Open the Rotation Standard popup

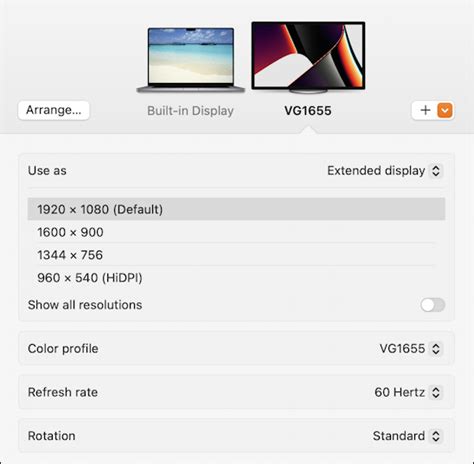408,436
